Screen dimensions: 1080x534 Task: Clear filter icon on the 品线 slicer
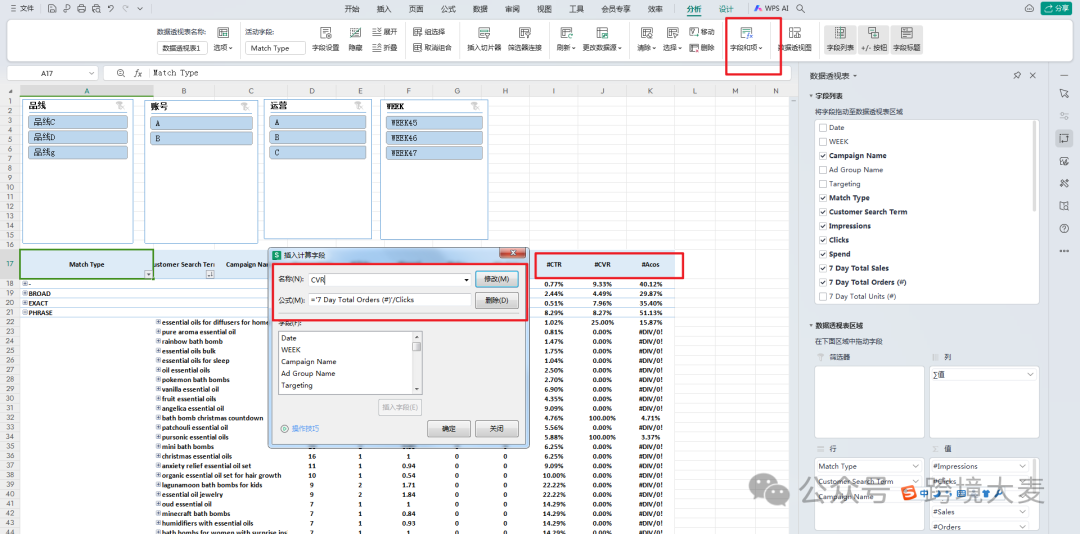(121, 106)
